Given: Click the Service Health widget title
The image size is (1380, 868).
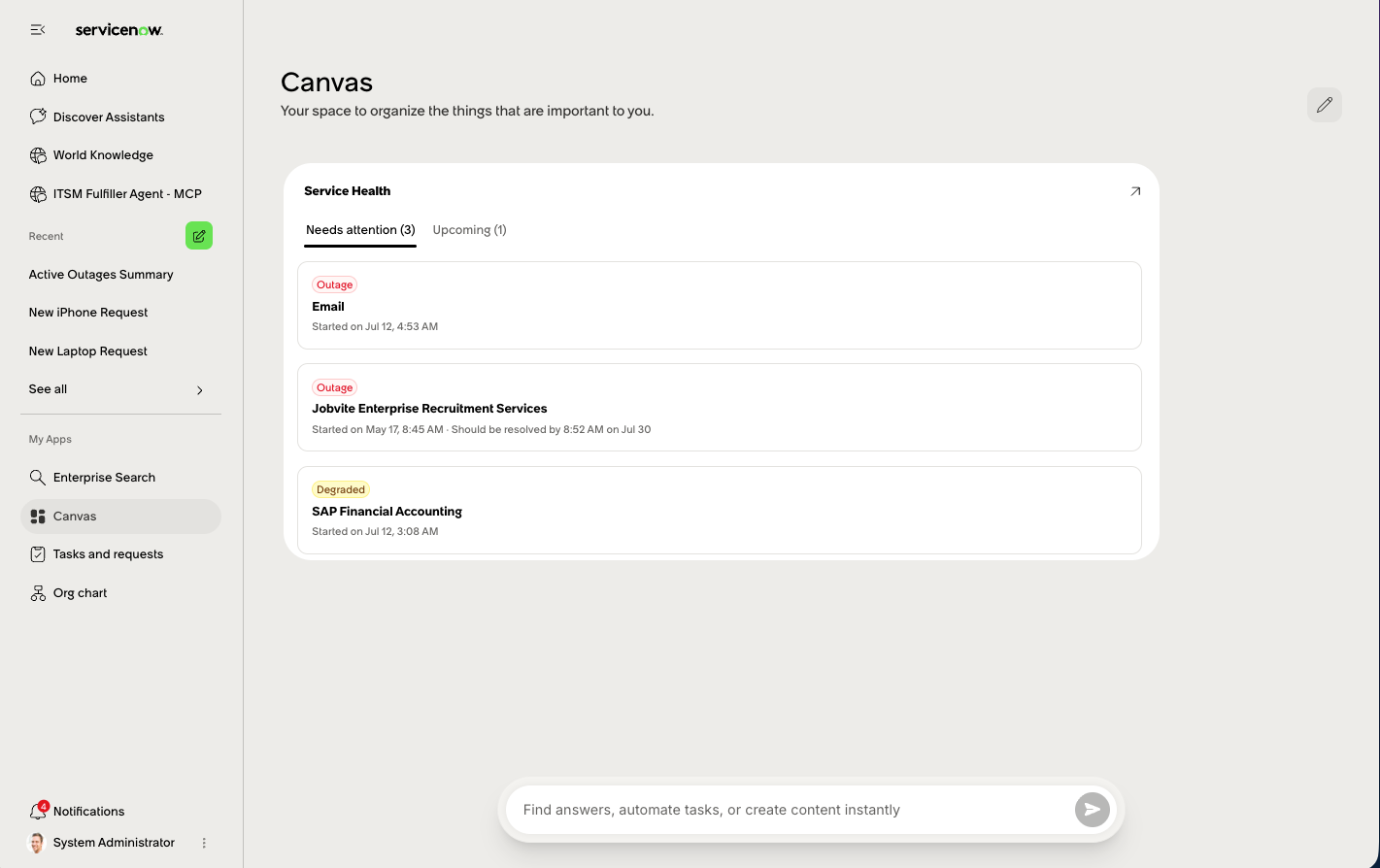Looking at the screenshot, I should pyautogui.click(x=348, y=191).
